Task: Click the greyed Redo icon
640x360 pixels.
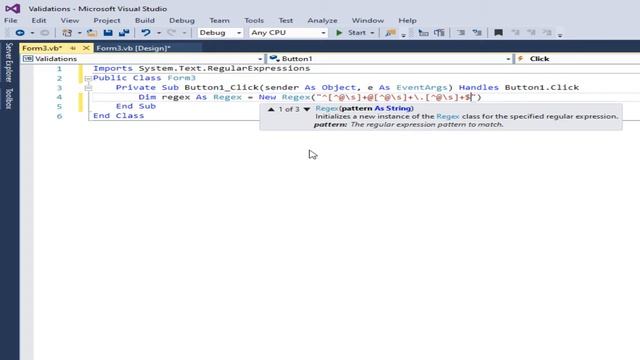Action: tap(171, 33)
